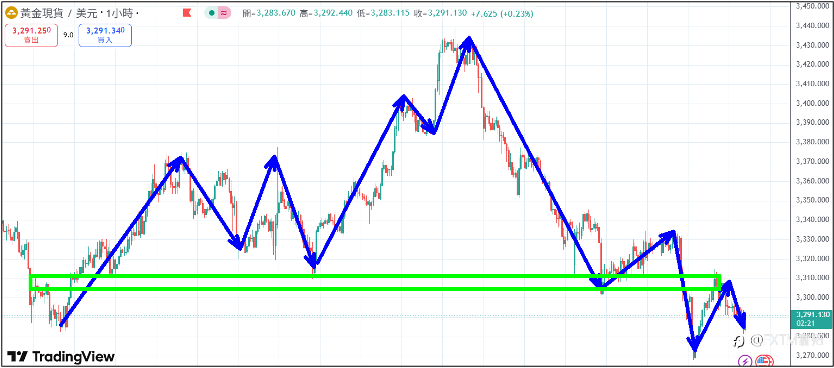This screenshot has height=368, width=834.
Task: Click the 3,270.000 price scale label
Action: click(x=812, y=356)
